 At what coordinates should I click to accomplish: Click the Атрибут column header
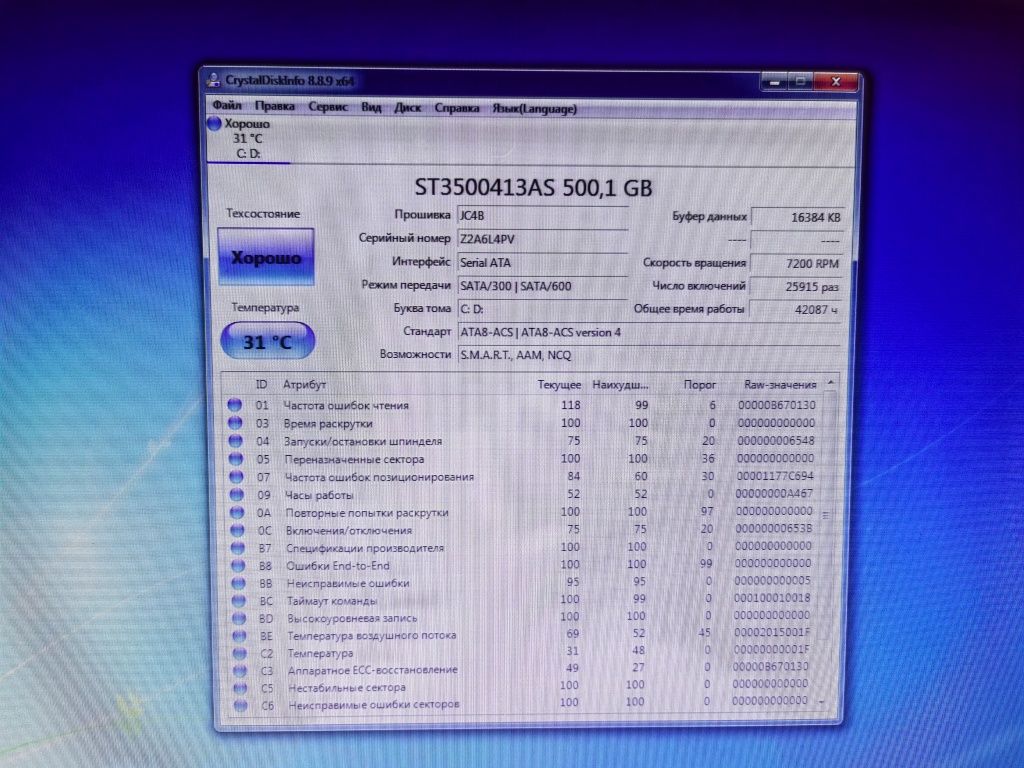tap(304, 385)
